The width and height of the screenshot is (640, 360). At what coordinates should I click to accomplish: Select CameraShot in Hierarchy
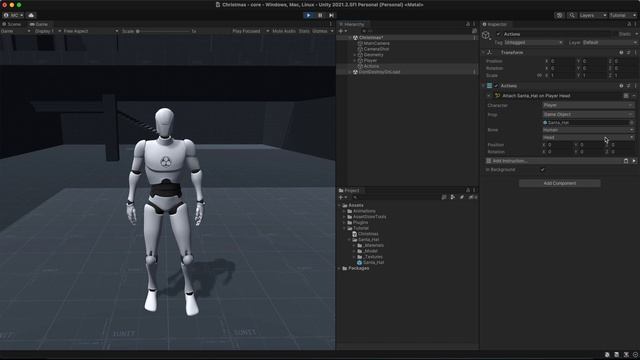(x=376, y=49)
